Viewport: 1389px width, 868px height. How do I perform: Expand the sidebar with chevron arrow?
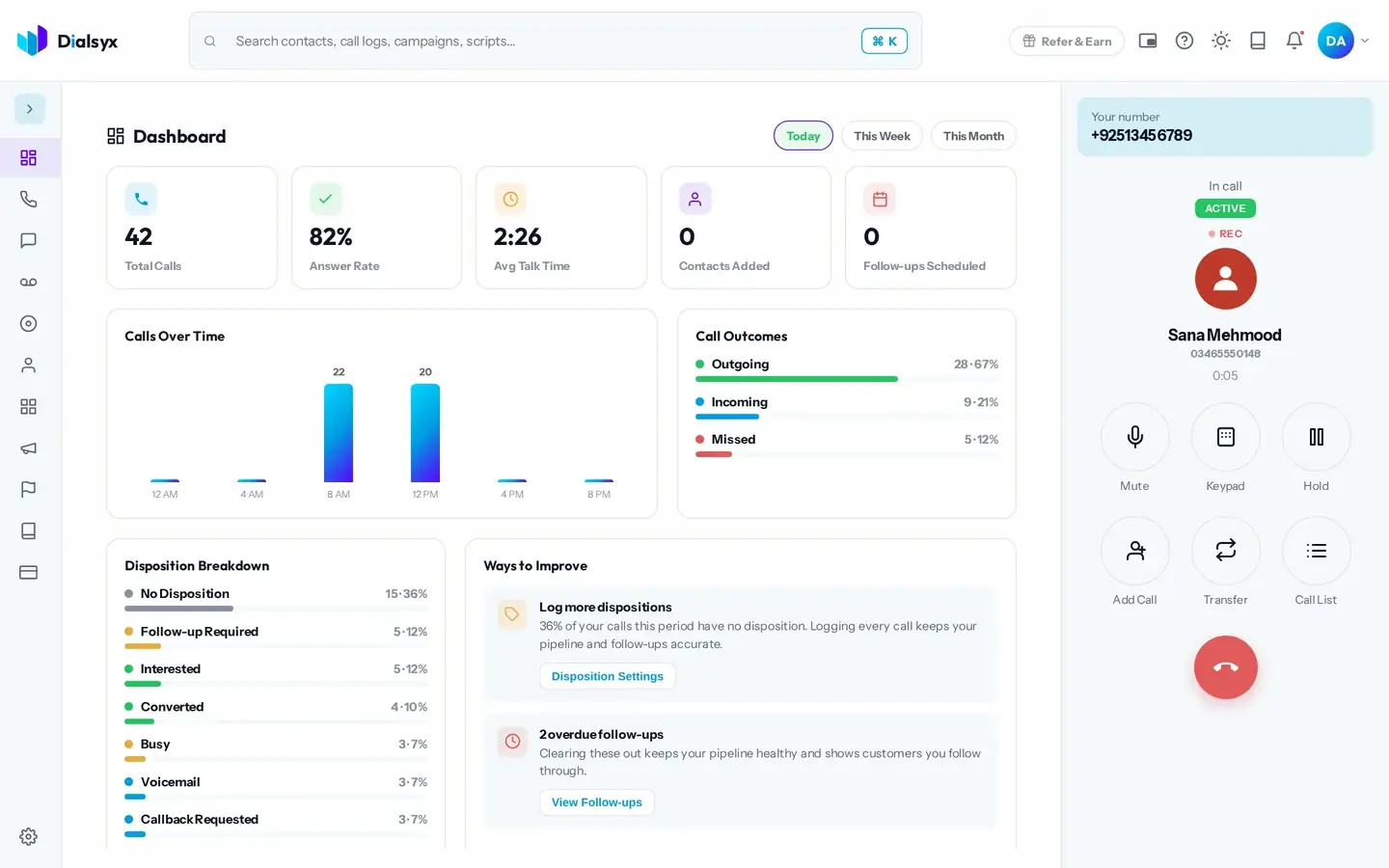30,109
